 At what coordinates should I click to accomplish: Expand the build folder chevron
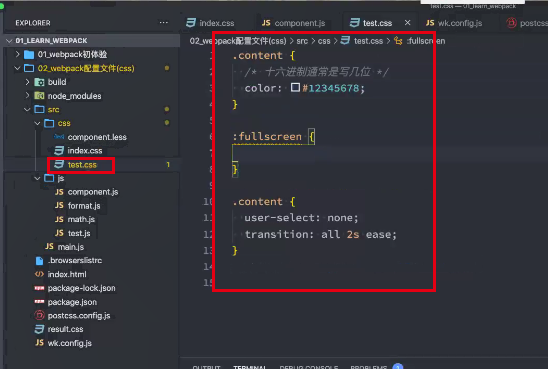point(27,82)
